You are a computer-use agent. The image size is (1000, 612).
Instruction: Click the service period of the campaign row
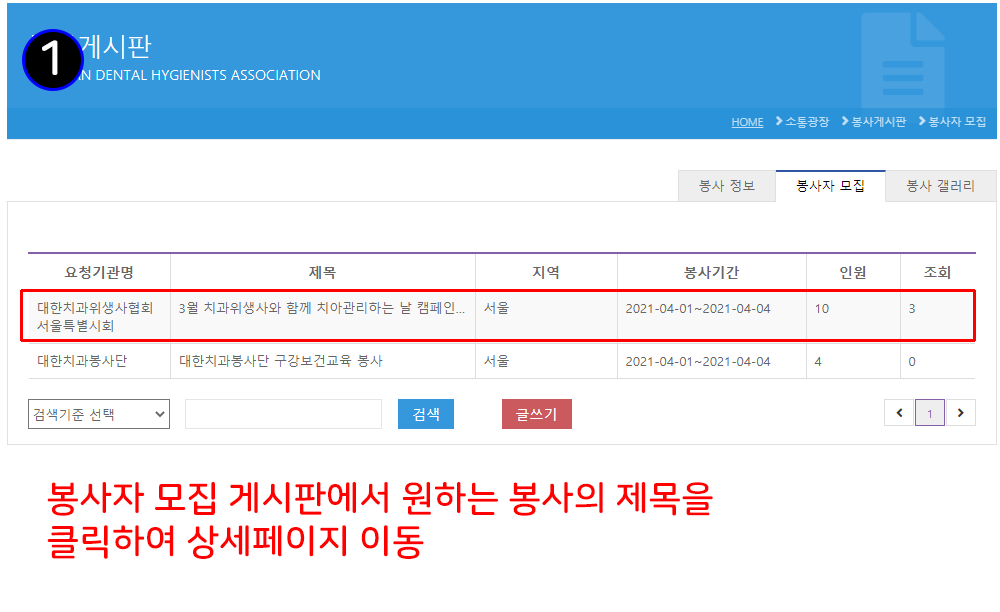(698, 309)
